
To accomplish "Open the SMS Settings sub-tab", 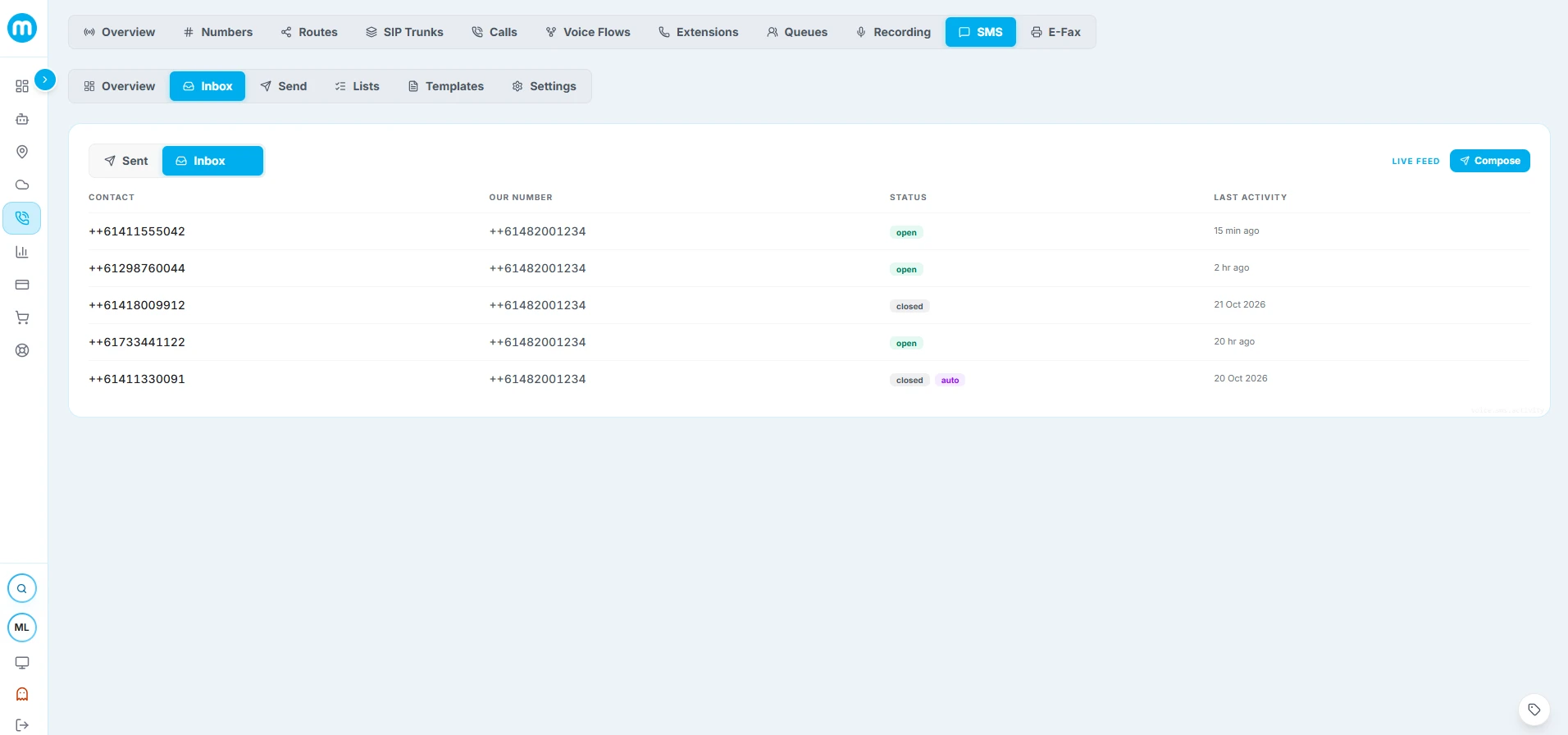I will pyautogui.click(x=545, y=86).
